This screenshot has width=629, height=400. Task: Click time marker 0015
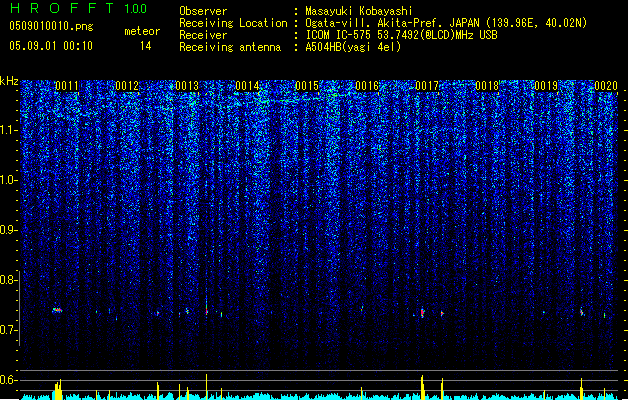[307, 86]
